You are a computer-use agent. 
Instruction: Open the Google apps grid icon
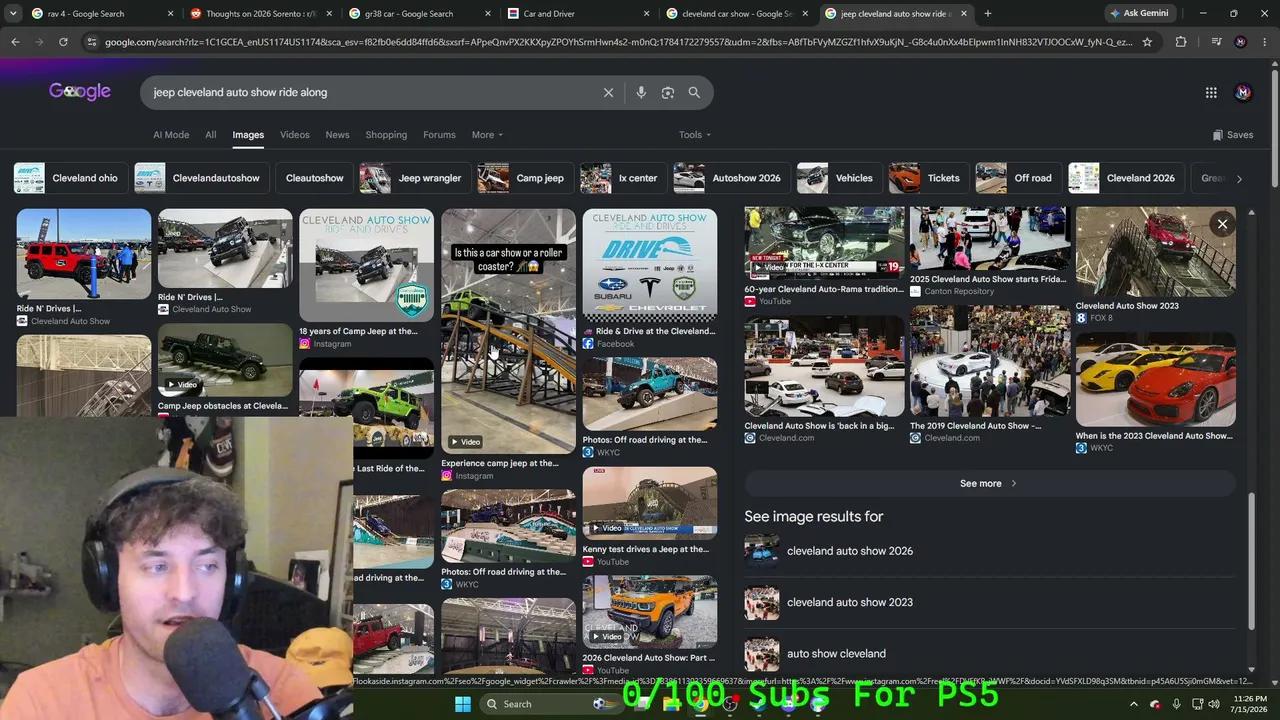[x=1211, y=92]
